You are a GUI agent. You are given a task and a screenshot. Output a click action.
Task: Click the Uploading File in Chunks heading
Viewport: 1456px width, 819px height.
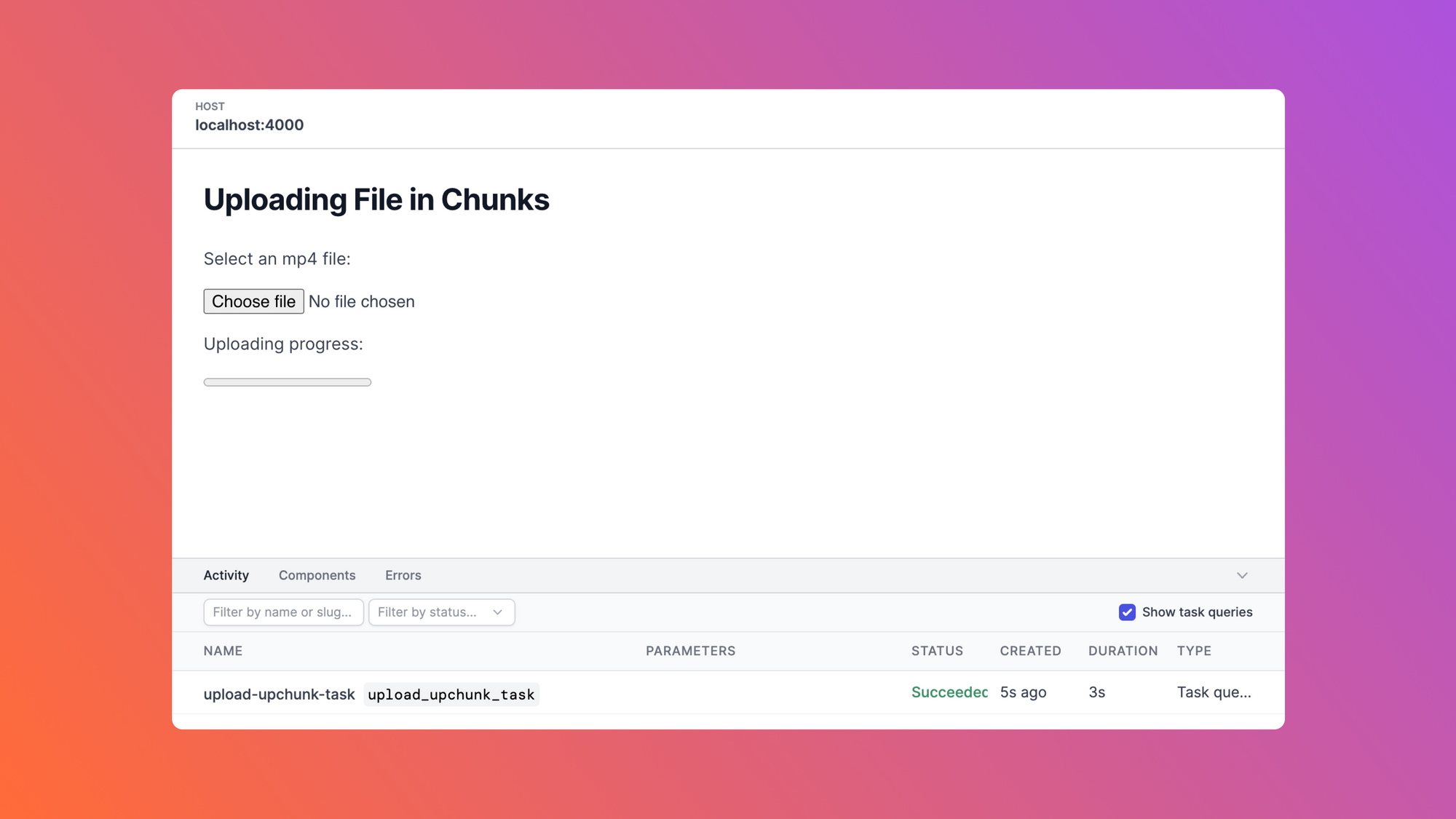click(x=376, y=199)
